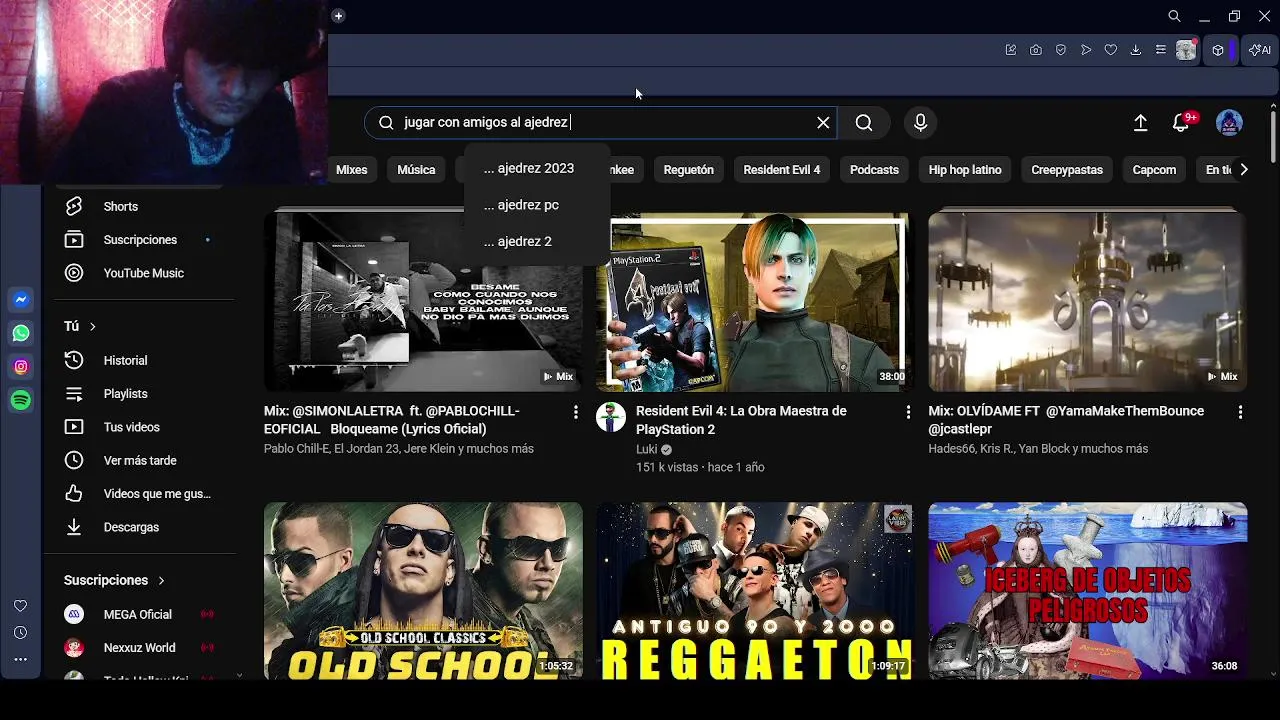This screenshot has width=1280, height=720.
Task: Click the YouTube upload arrow icon
Action: click(1140, 122)
